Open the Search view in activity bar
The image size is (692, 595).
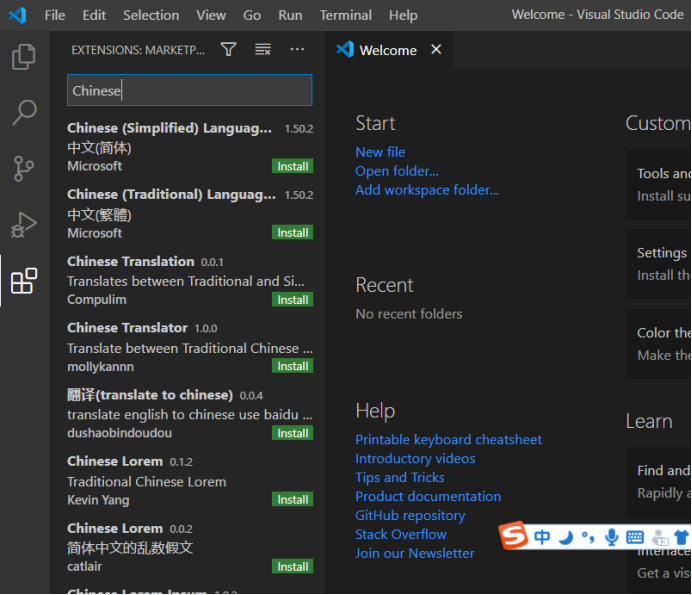(24, 112)
